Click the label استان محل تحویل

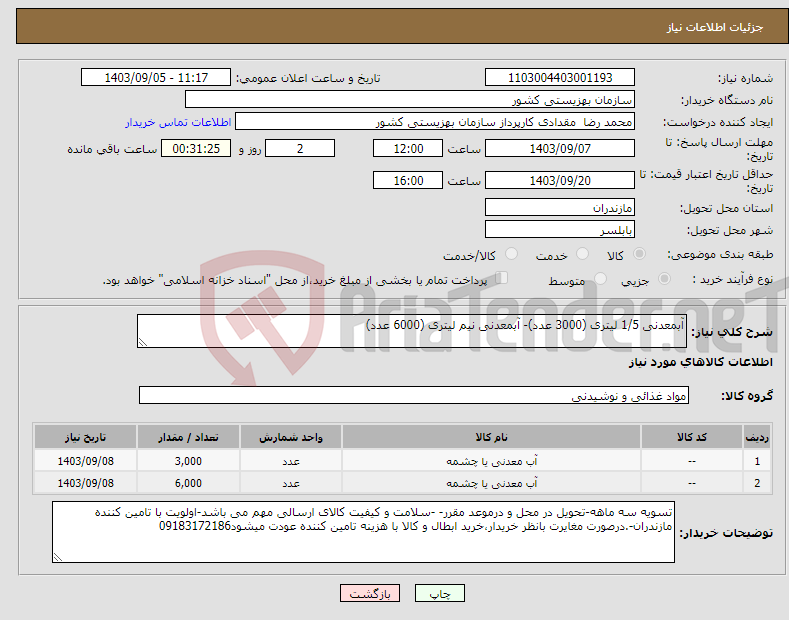pyautogui.click(x=727, y=208)
